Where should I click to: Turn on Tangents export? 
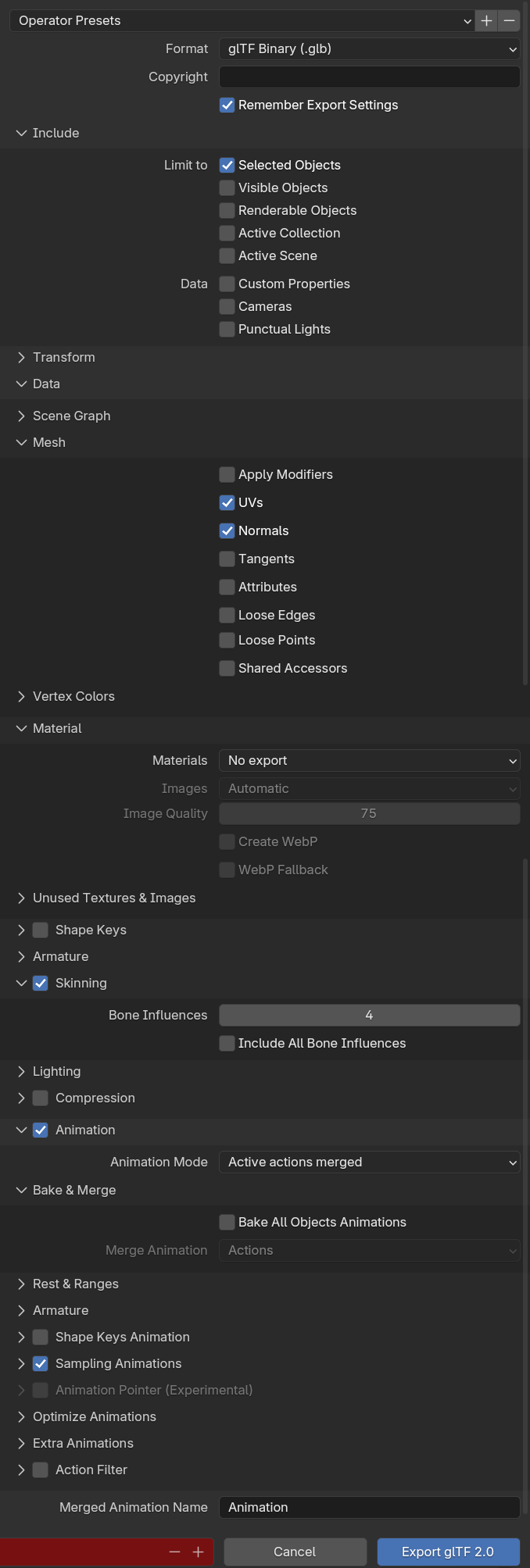227,559
